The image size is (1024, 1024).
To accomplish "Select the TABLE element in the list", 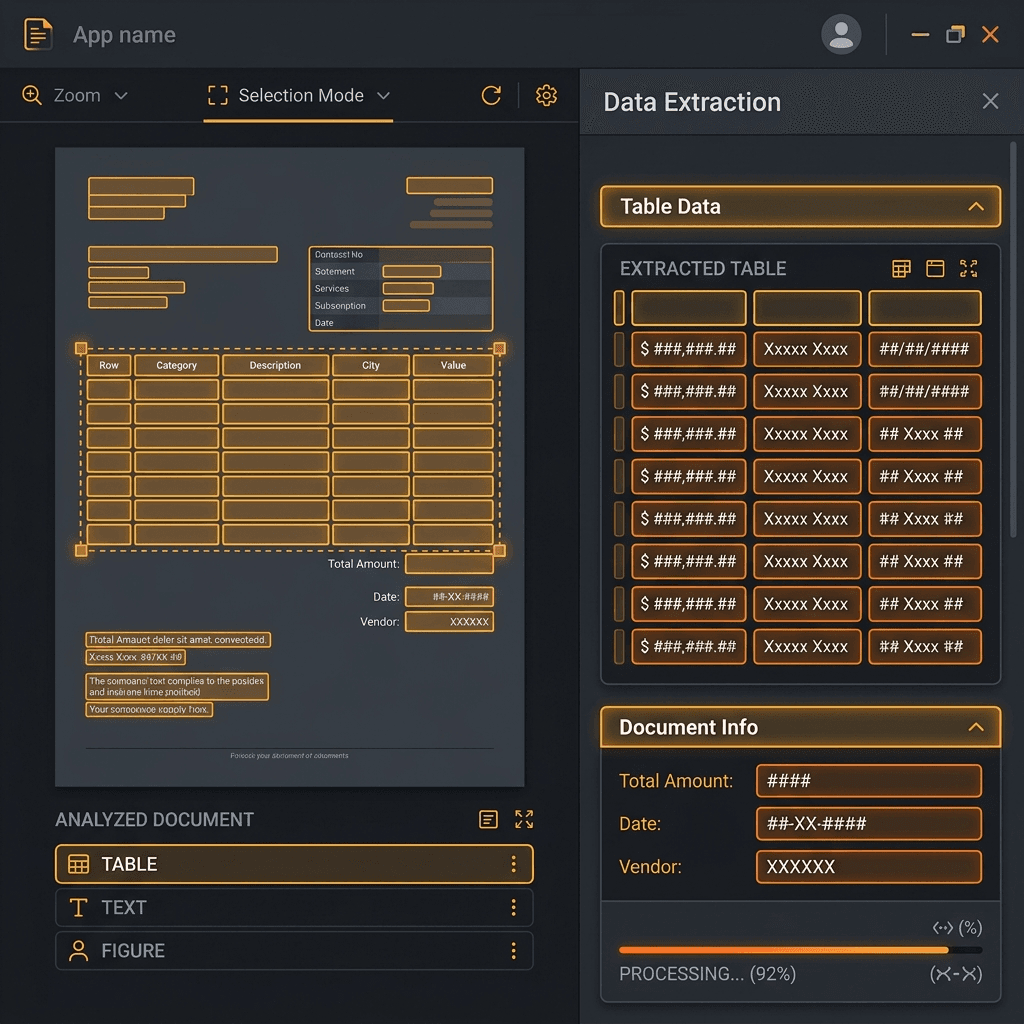I will (x=294, y=864).
